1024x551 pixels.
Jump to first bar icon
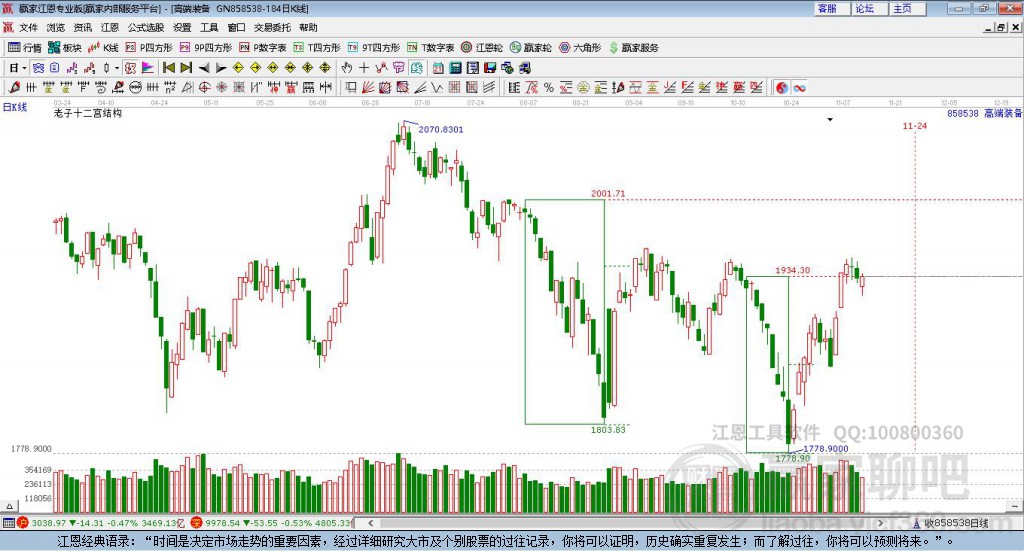168,68
